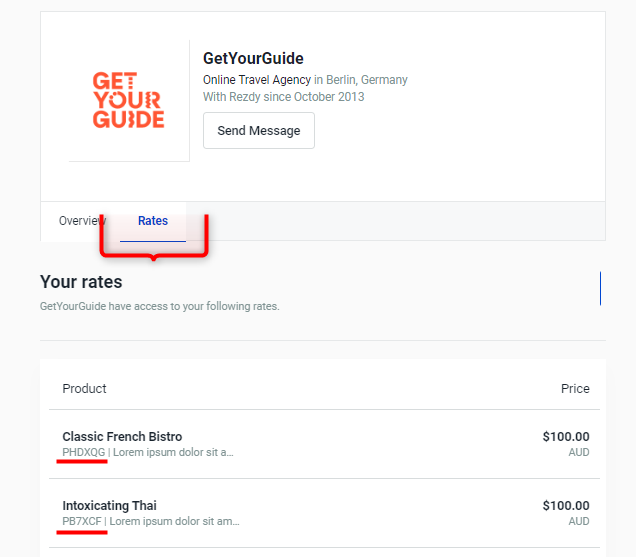Click the Berlin, Germany location text
Image resolution: width=636 pixels, height=557 pixels.
pos(367,80)
